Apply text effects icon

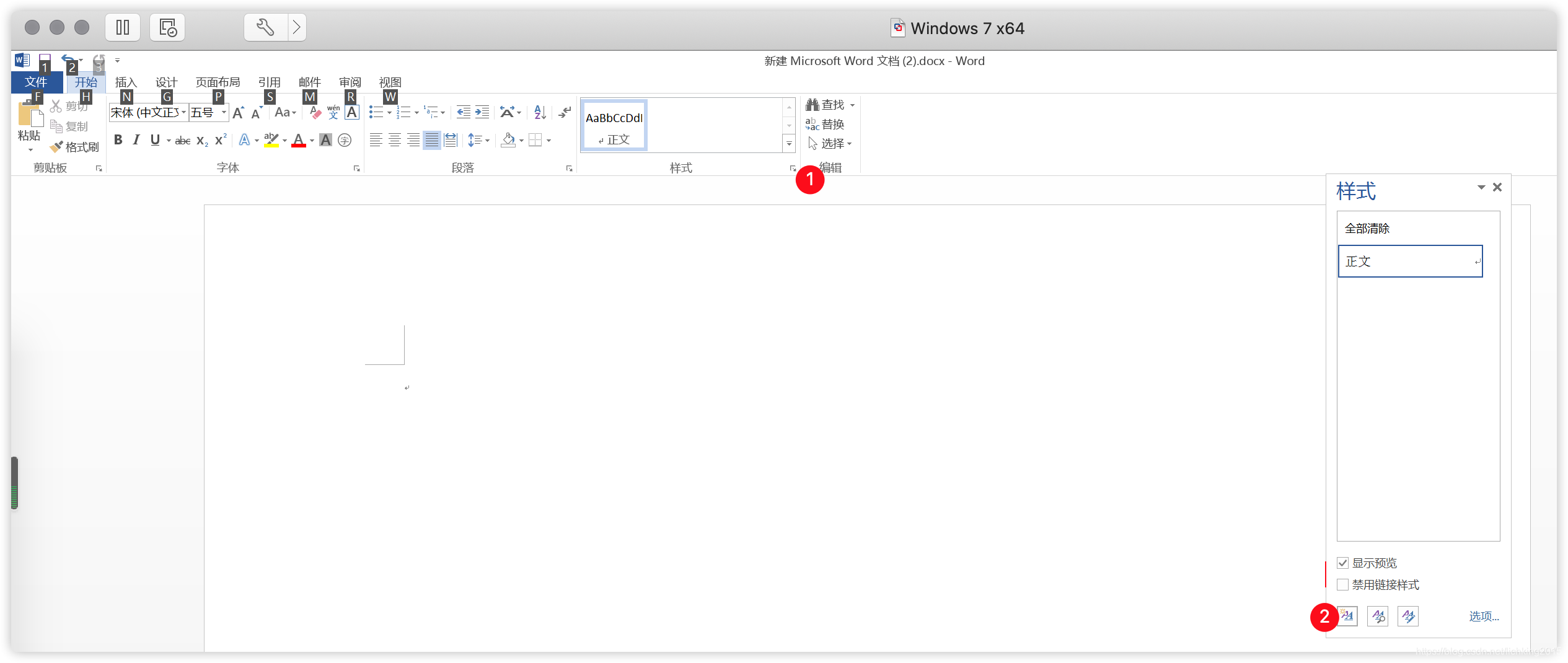245,141
